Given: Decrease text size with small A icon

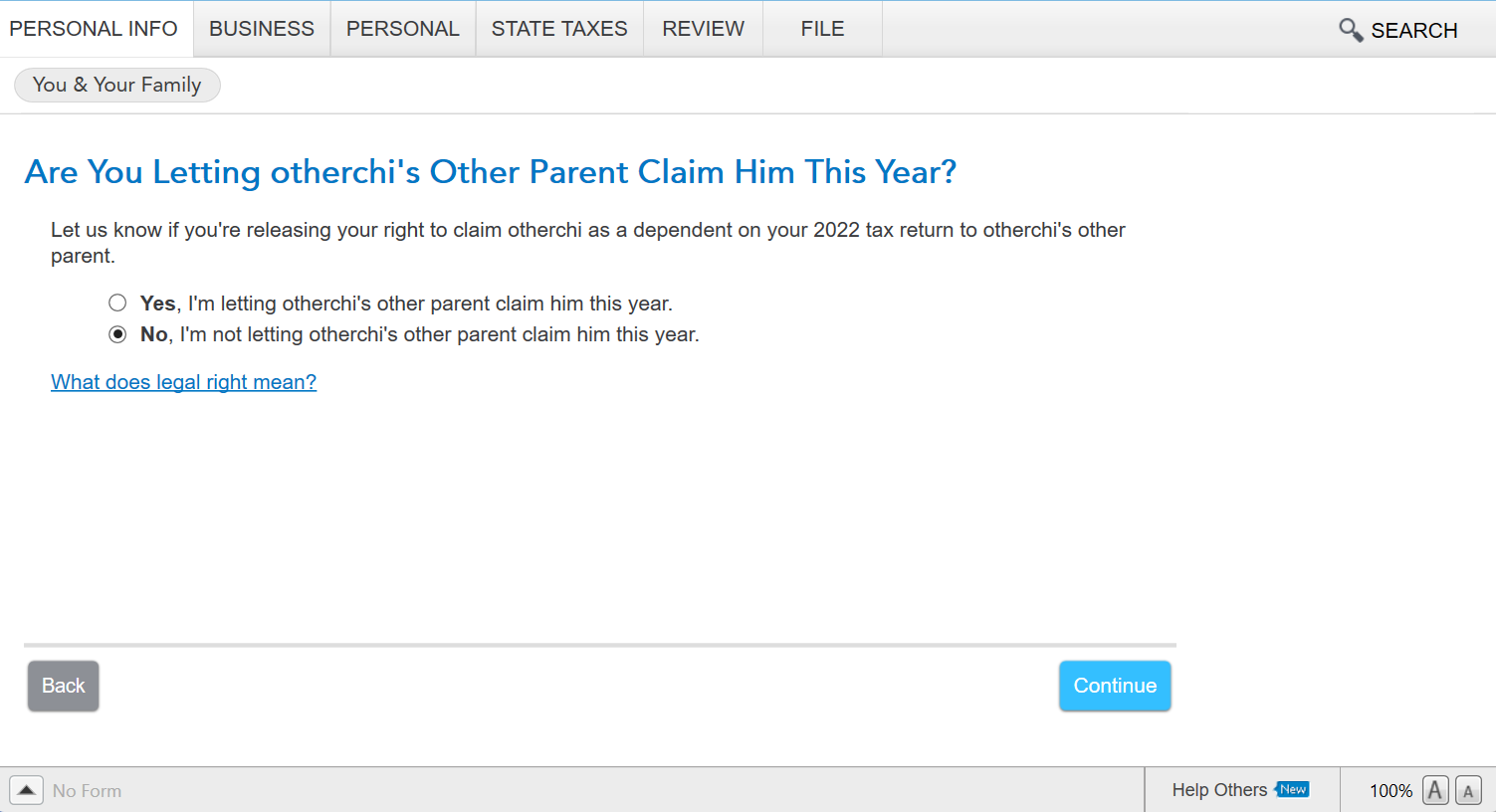Looking at the screenshot, I should pos(1468,790).
